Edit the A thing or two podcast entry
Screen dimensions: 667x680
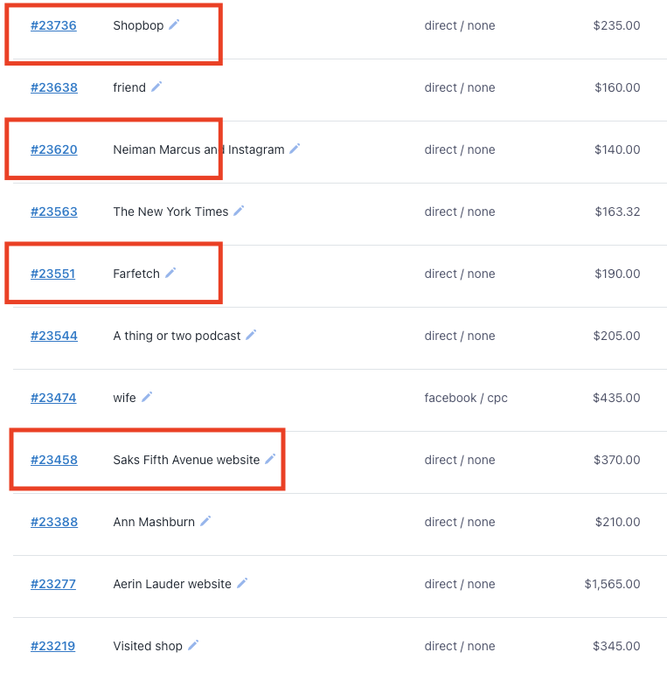(251, 335)
